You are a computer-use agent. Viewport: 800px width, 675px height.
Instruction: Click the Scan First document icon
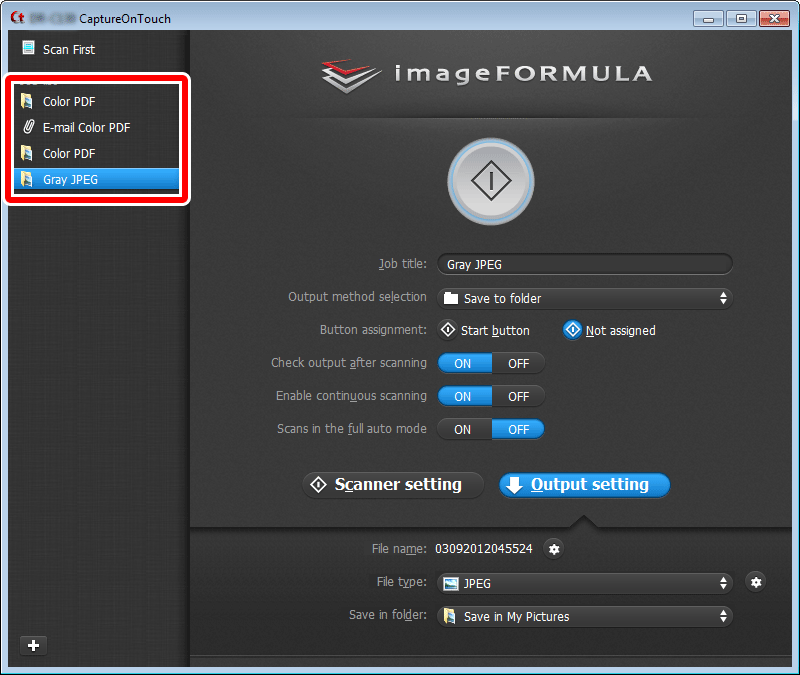pos(28,48)
